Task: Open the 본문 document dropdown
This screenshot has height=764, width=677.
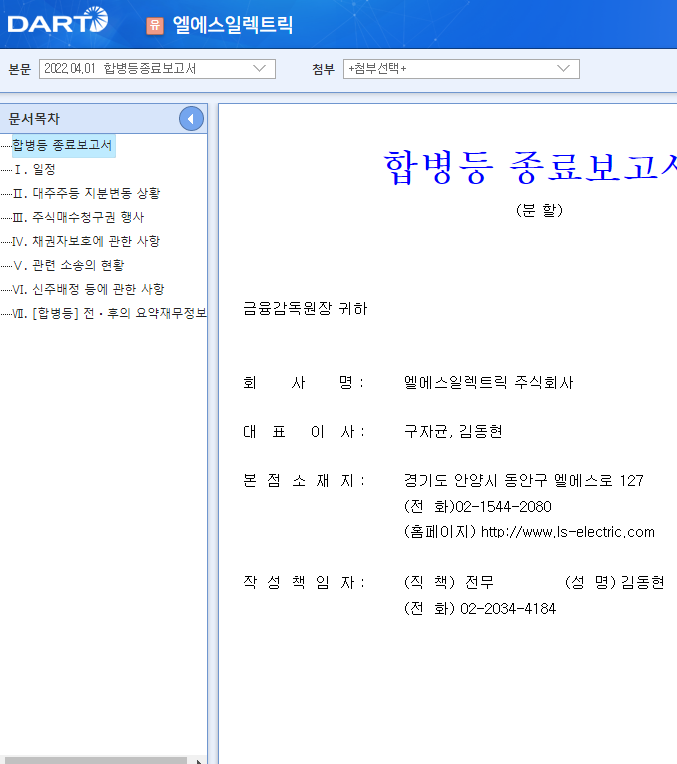Action: pyautogui.click(x=157, y=69)
